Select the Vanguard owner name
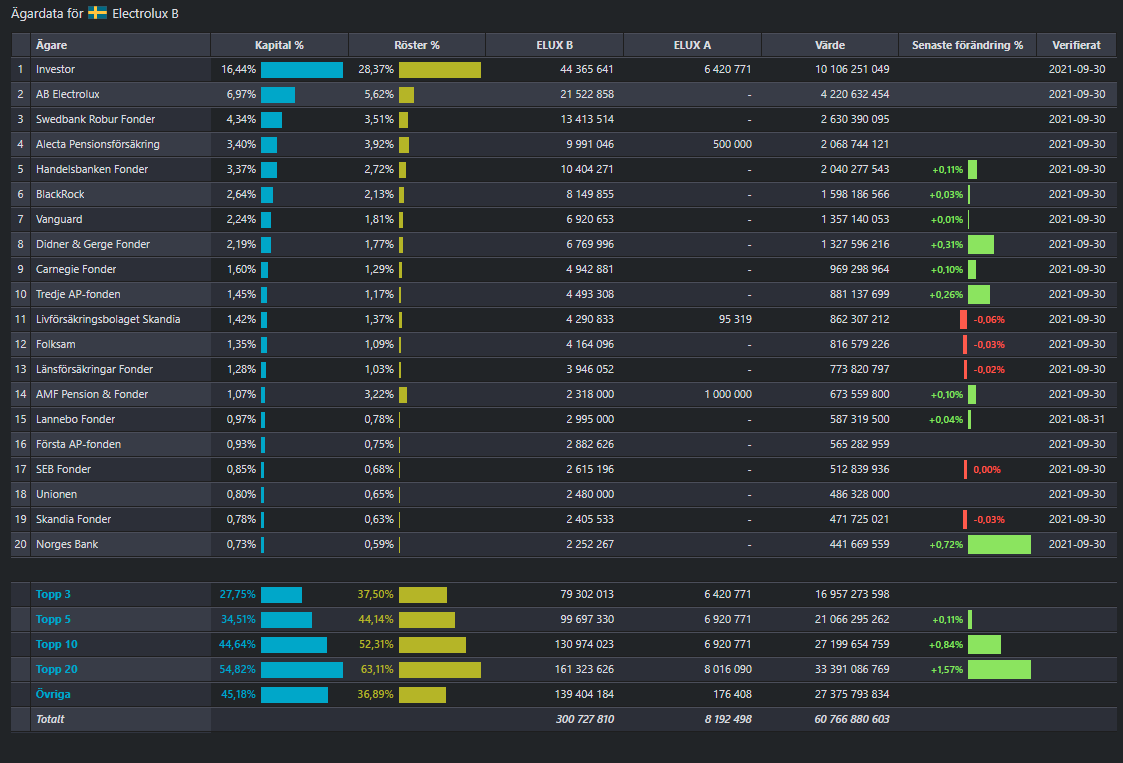This screenshot has width=1123, height=763. pos(59,219)
